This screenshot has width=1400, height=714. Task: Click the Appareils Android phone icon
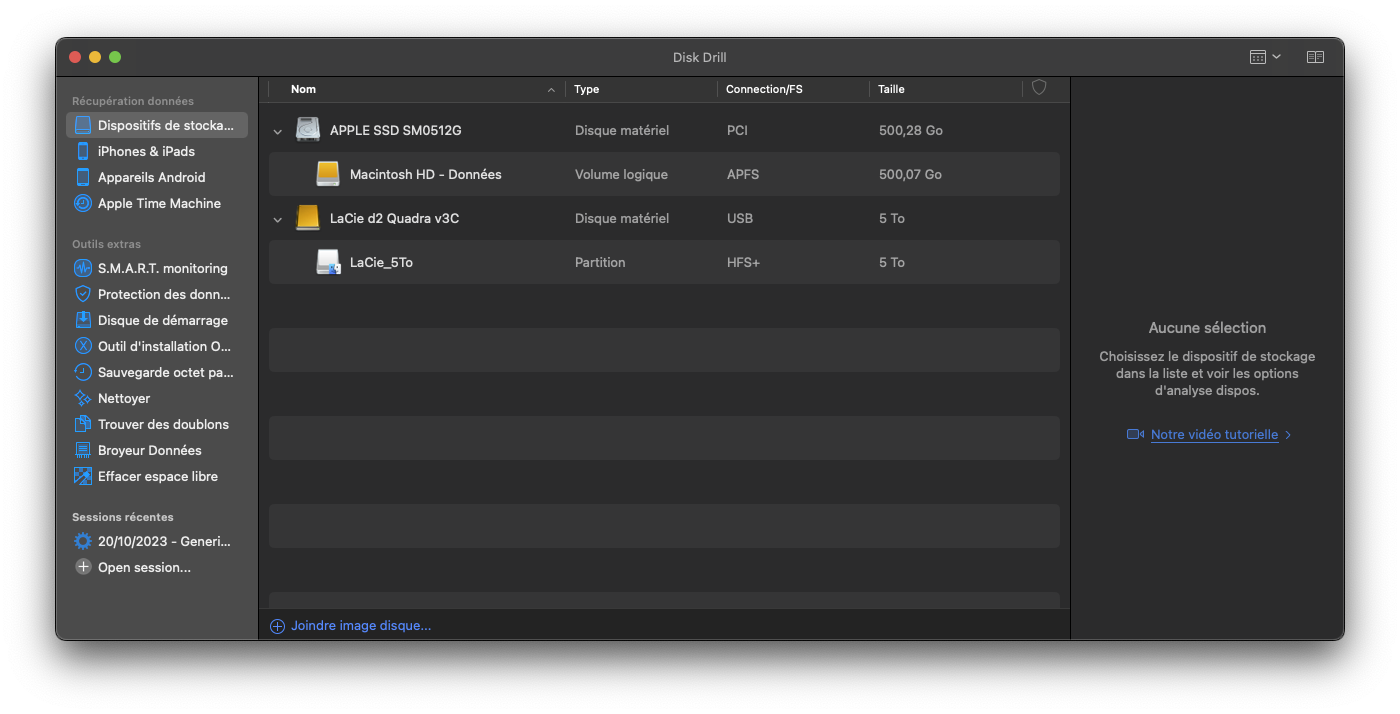click(x=83, y=177)
